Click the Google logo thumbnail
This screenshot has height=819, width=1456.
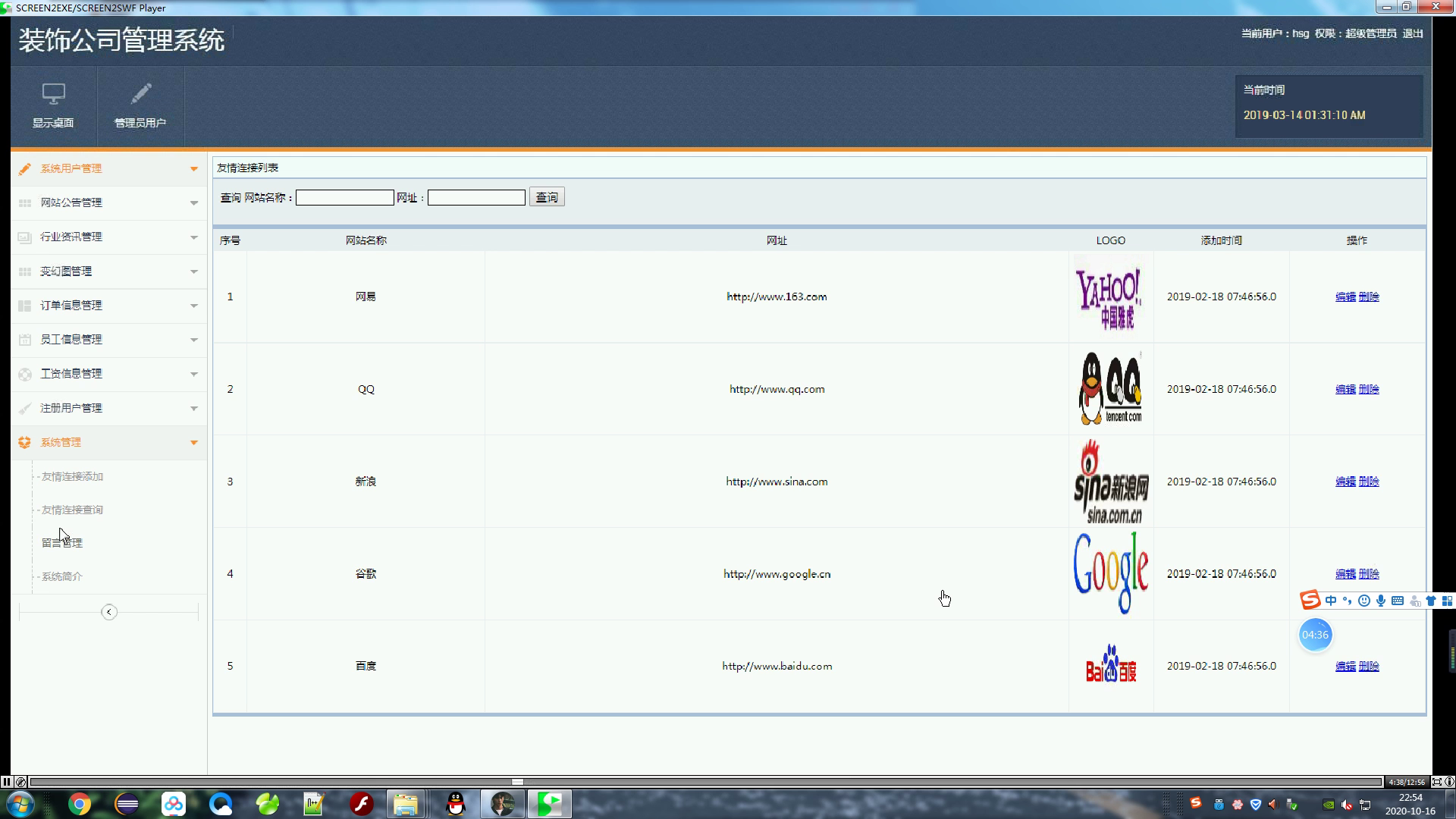(1111, 573)
